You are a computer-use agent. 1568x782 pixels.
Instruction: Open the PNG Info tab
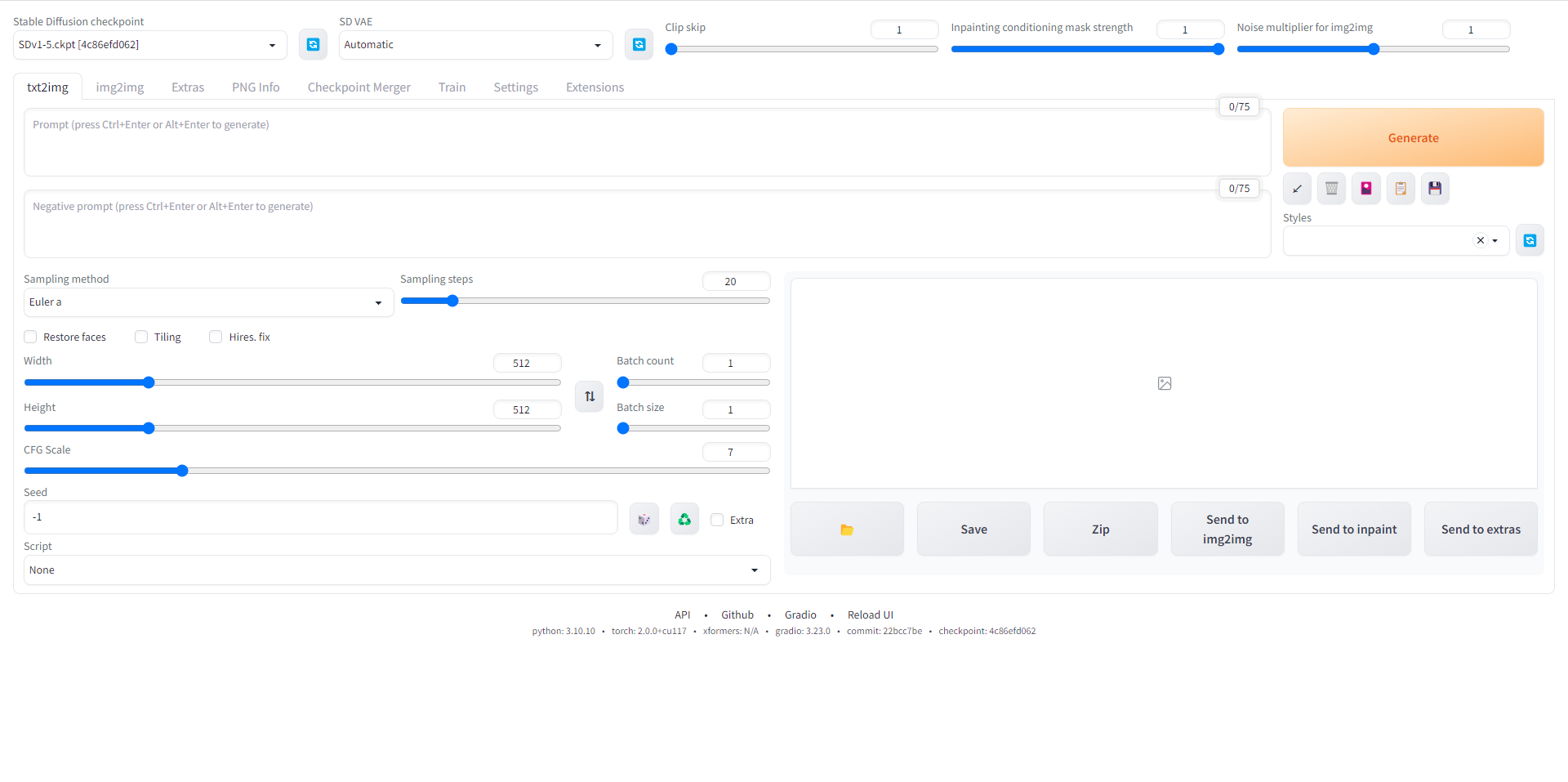[256, 87]
